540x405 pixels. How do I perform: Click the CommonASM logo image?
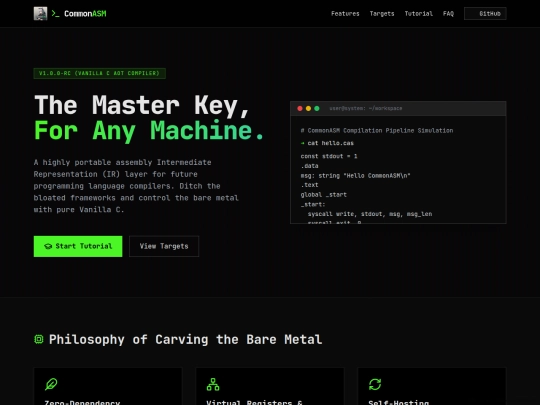[40, 13]
